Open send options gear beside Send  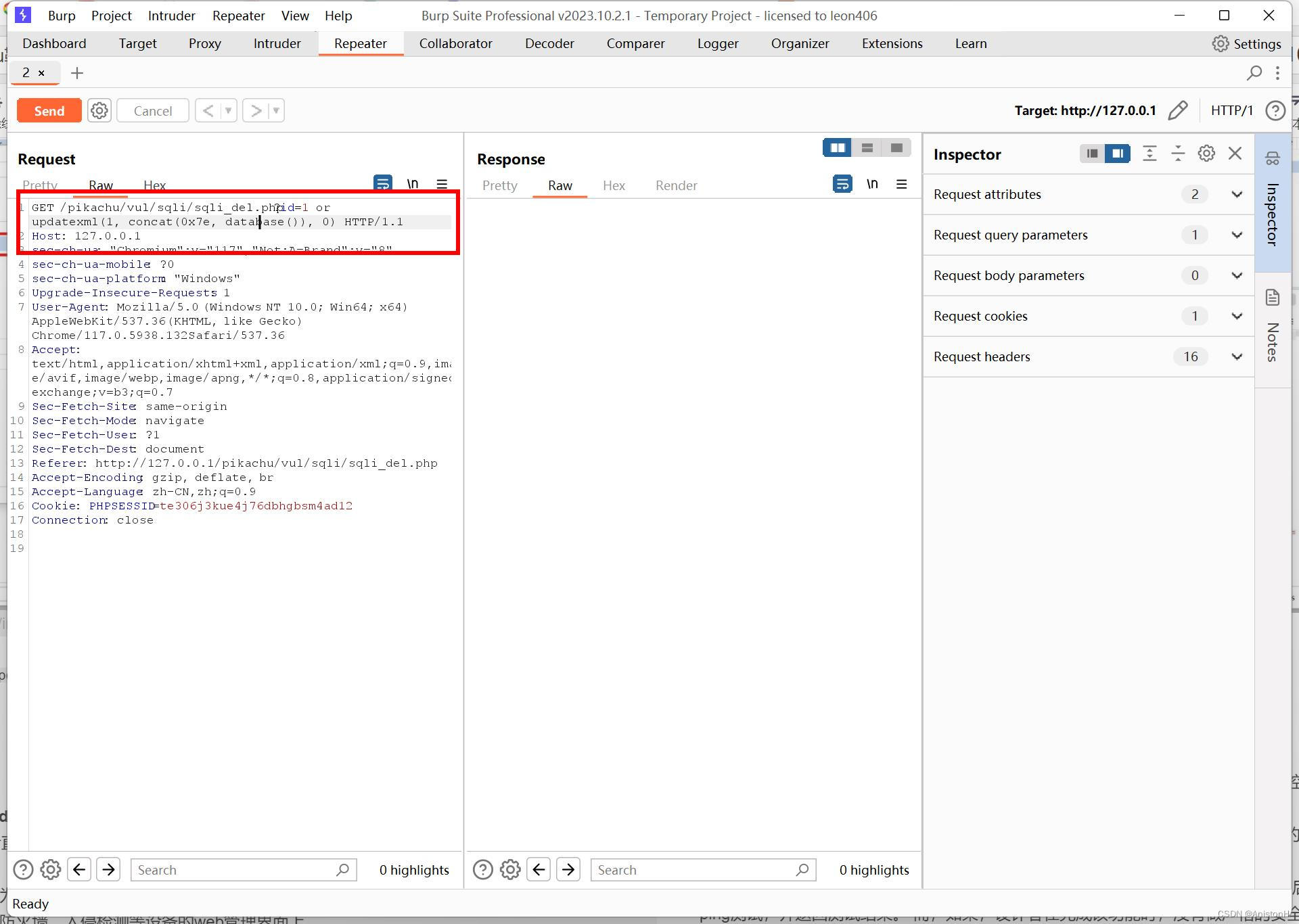coord(99,111)
